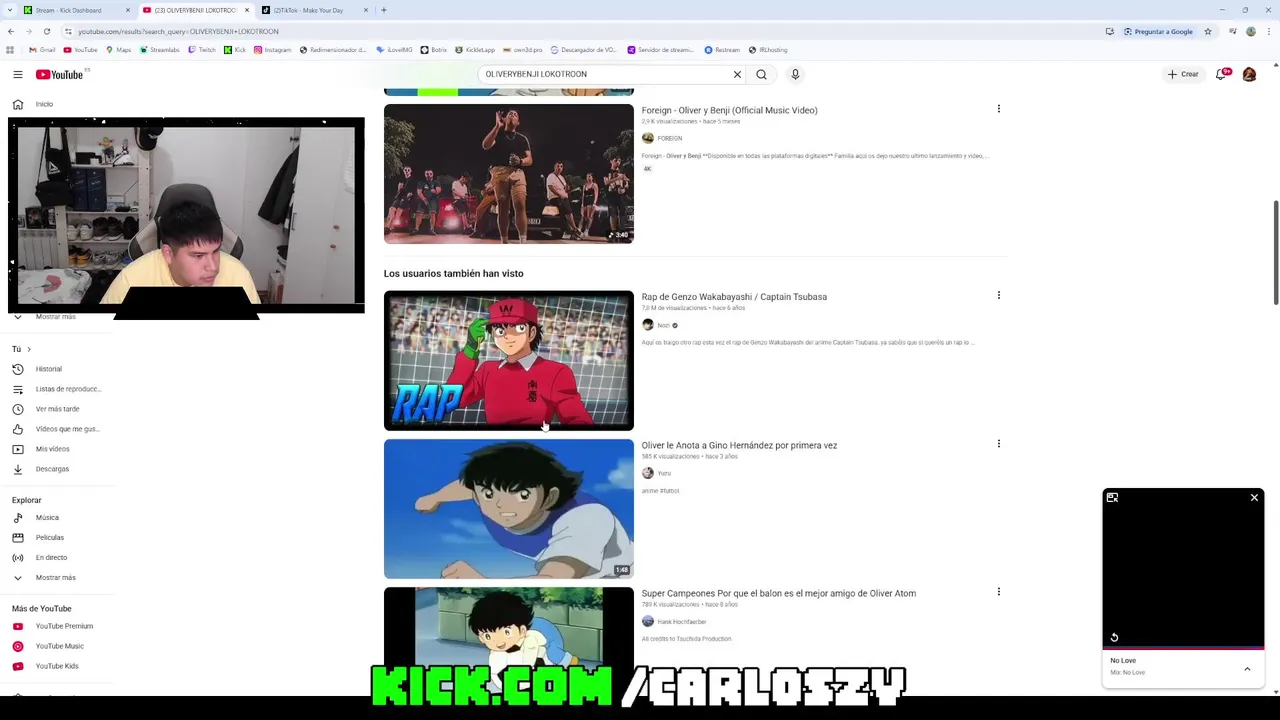Screen dimensions: 1280x720
Task: Bookmark this page with star icon
Action: pyautogui.click(x=1208, y=31)
